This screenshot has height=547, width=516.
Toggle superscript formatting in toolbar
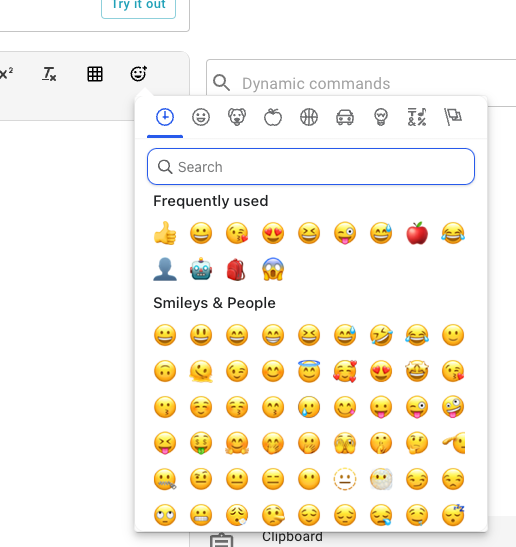point(6,74)
